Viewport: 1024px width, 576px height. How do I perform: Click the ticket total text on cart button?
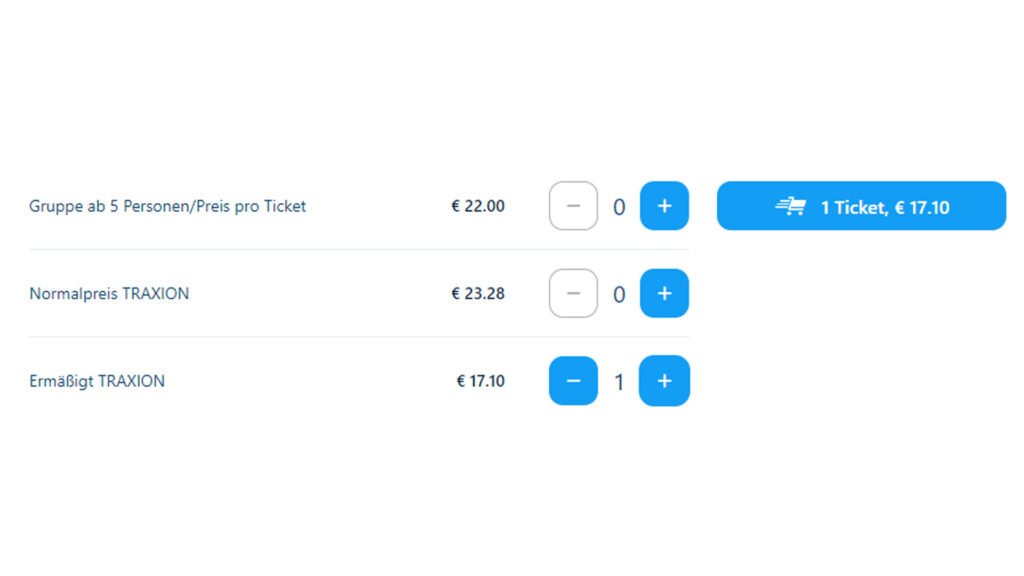[x=885, y=208]
